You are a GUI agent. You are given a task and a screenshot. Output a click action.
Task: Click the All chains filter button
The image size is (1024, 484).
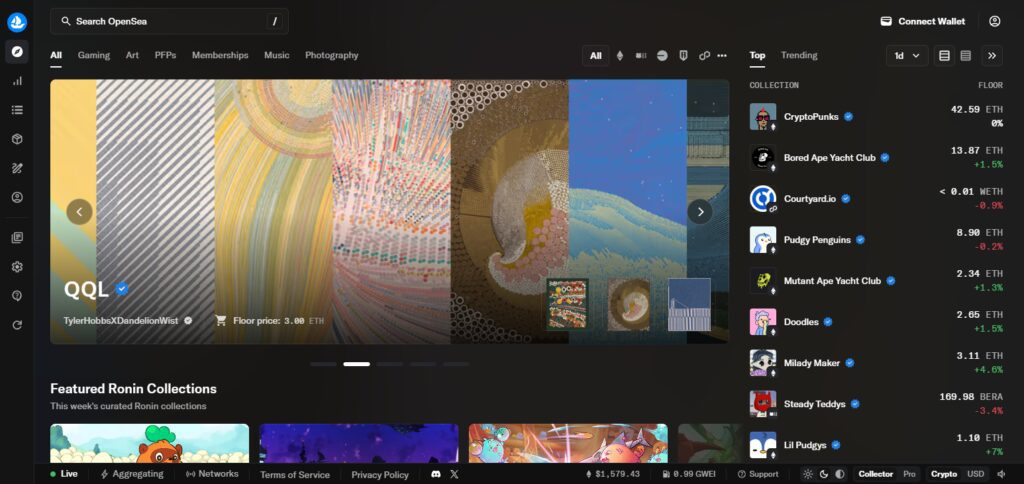(x=596, y=56)
